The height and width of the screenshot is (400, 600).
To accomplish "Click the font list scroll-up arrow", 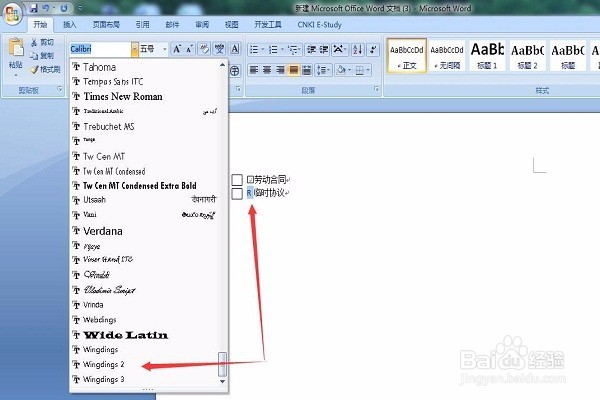I will coord(222,65).
